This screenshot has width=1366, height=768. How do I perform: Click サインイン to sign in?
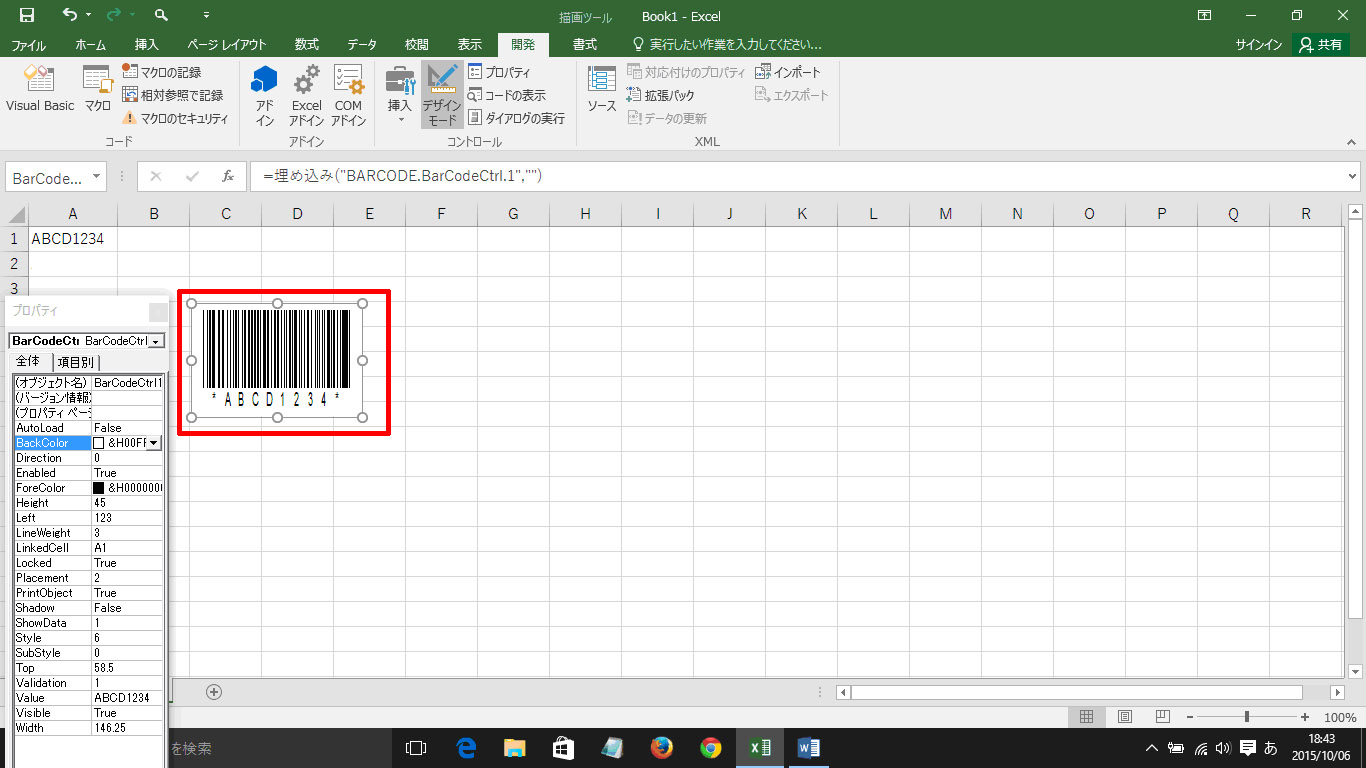(x=1258, y=45)
